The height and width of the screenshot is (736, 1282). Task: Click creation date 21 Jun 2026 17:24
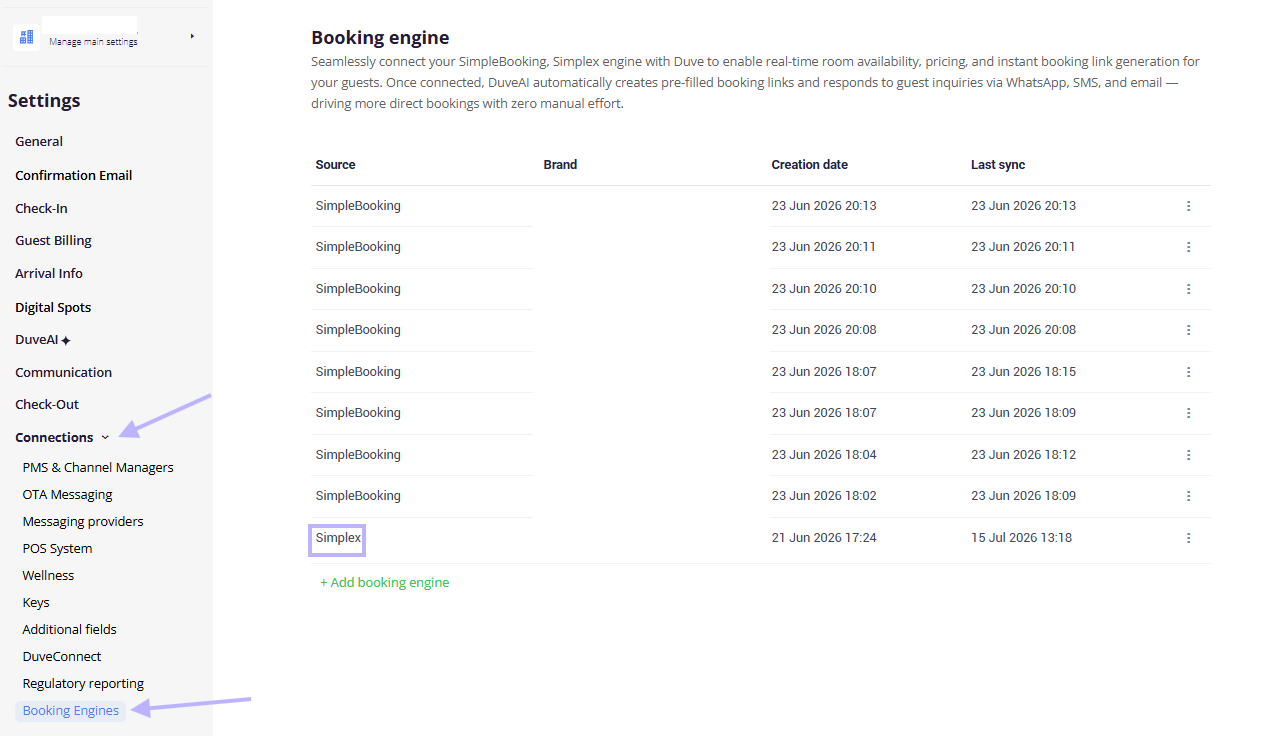point(824,538)
